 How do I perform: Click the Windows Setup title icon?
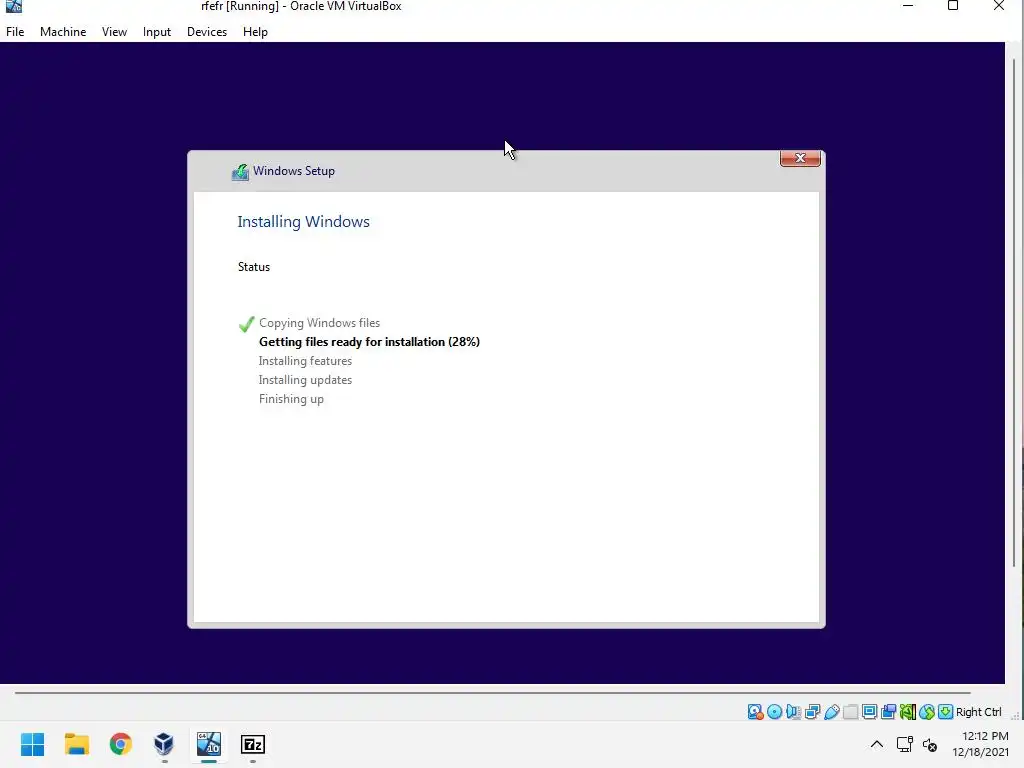pyautogui.click(x=240, y=172)
